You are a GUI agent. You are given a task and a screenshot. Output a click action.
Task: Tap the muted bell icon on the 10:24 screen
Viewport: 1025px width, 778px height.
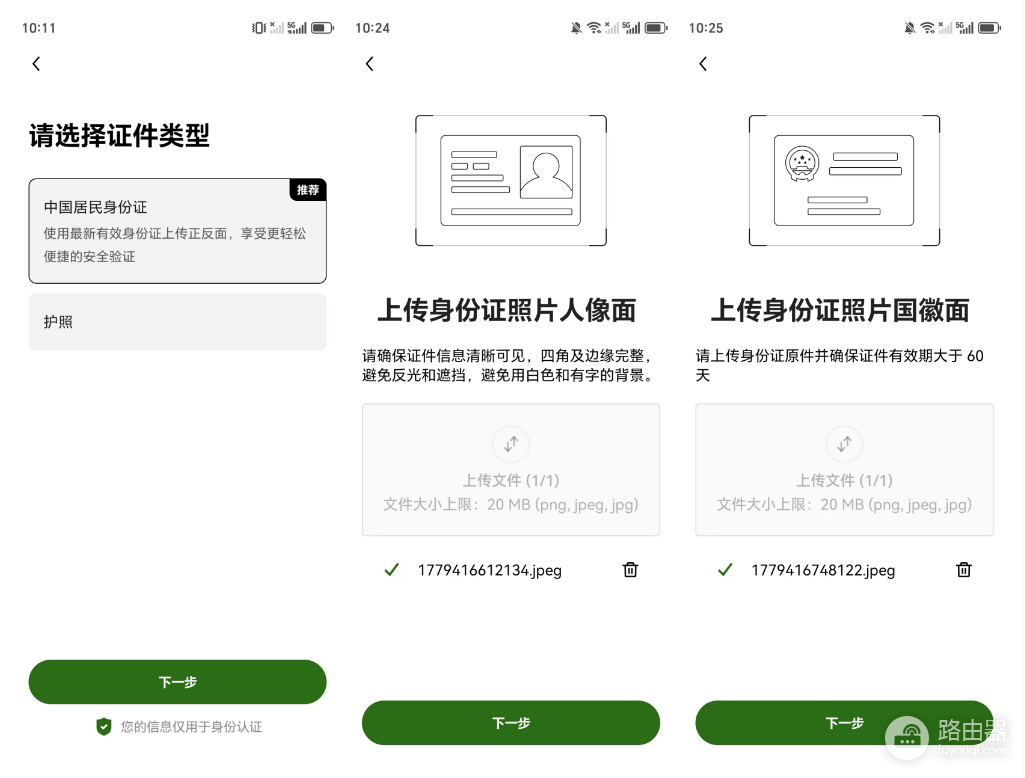tap(576, 27)
